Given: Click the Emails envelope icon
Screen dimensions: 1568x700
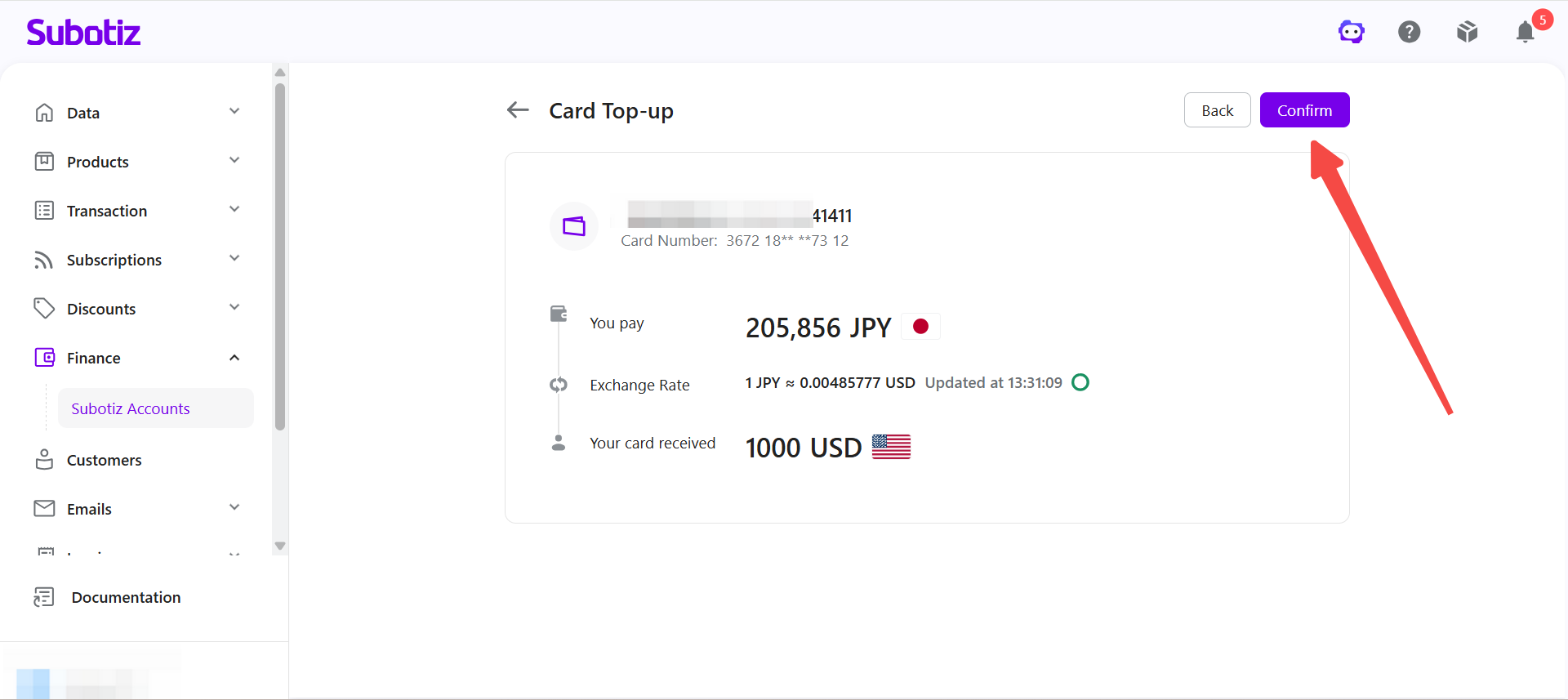Looking at the screenshot, I should (44, 508).
